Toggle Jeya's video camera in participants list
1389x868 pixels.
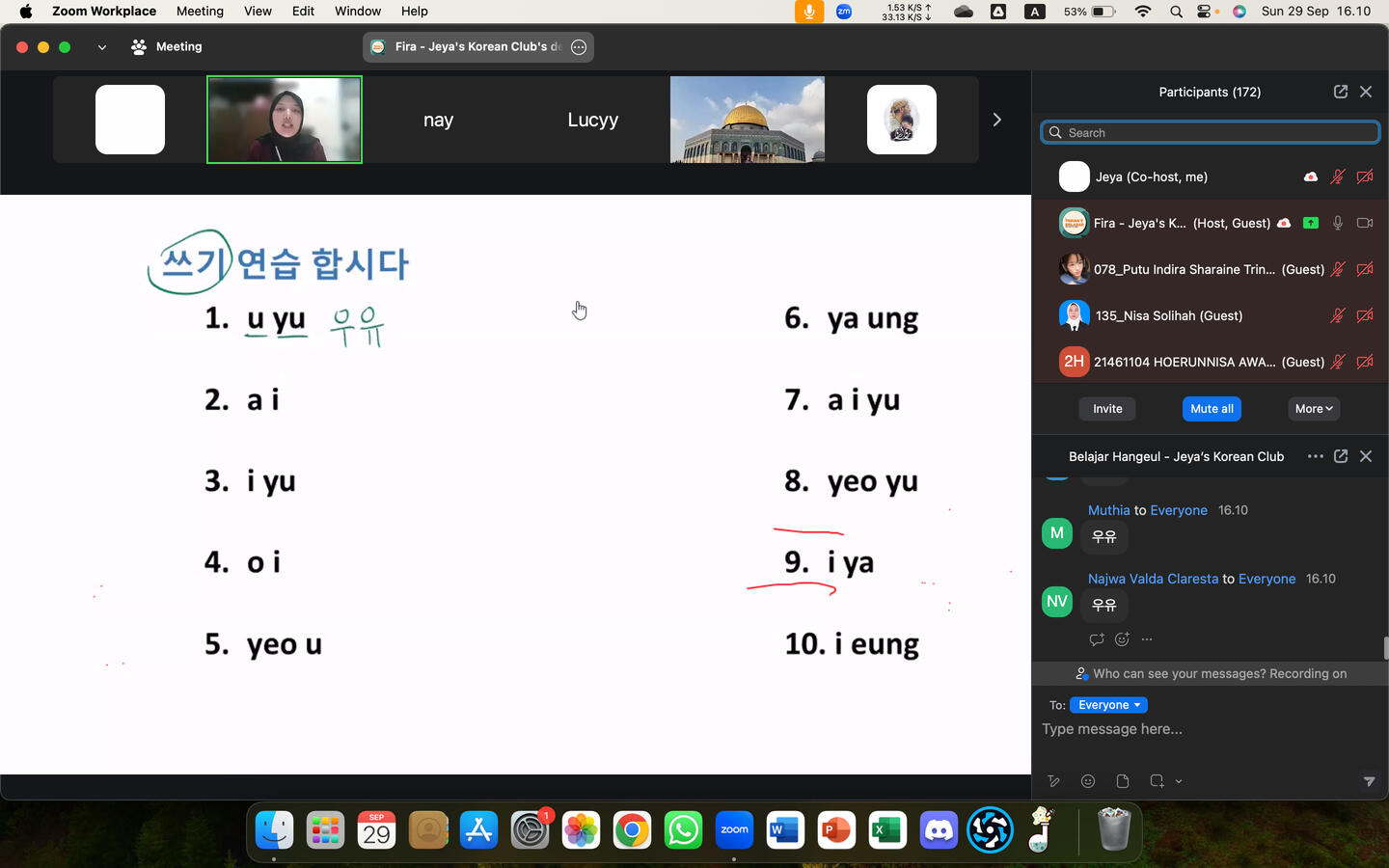pos(1365,176)
